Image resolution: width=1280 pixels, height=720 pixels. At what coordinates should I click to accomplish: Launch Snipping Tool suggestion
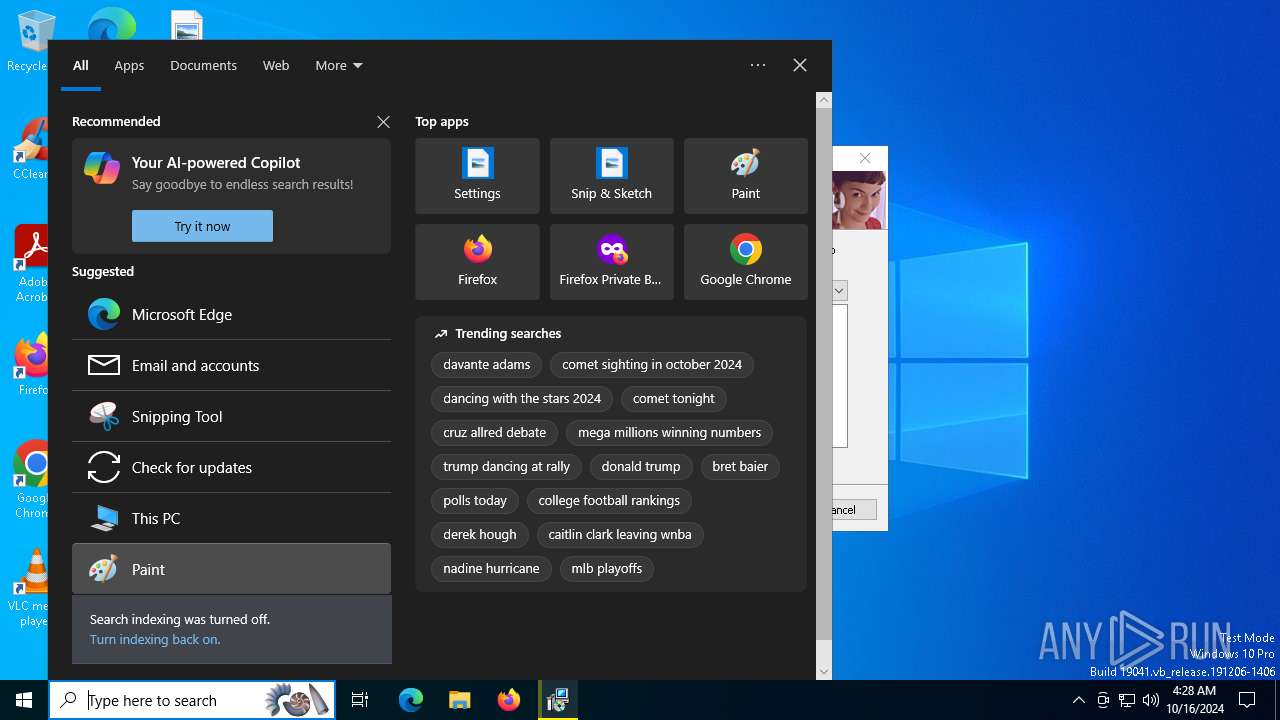click(231, 416)
